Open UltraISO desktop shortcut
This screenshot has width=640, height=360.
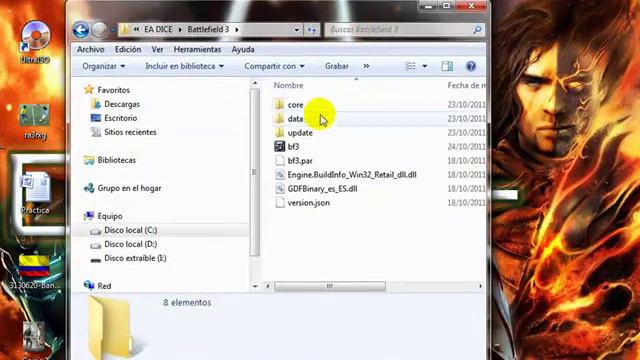(35, 42)
